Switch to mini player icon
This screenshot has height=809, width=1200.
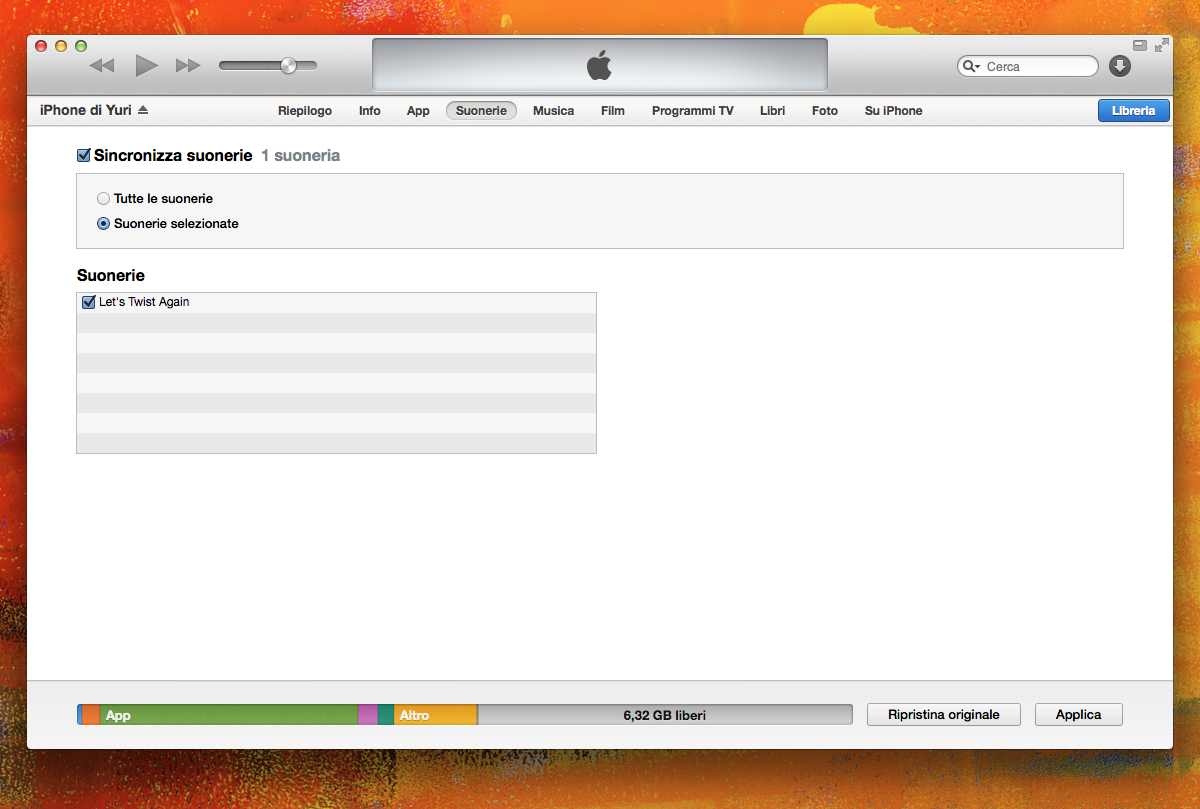pos(1140,46)
